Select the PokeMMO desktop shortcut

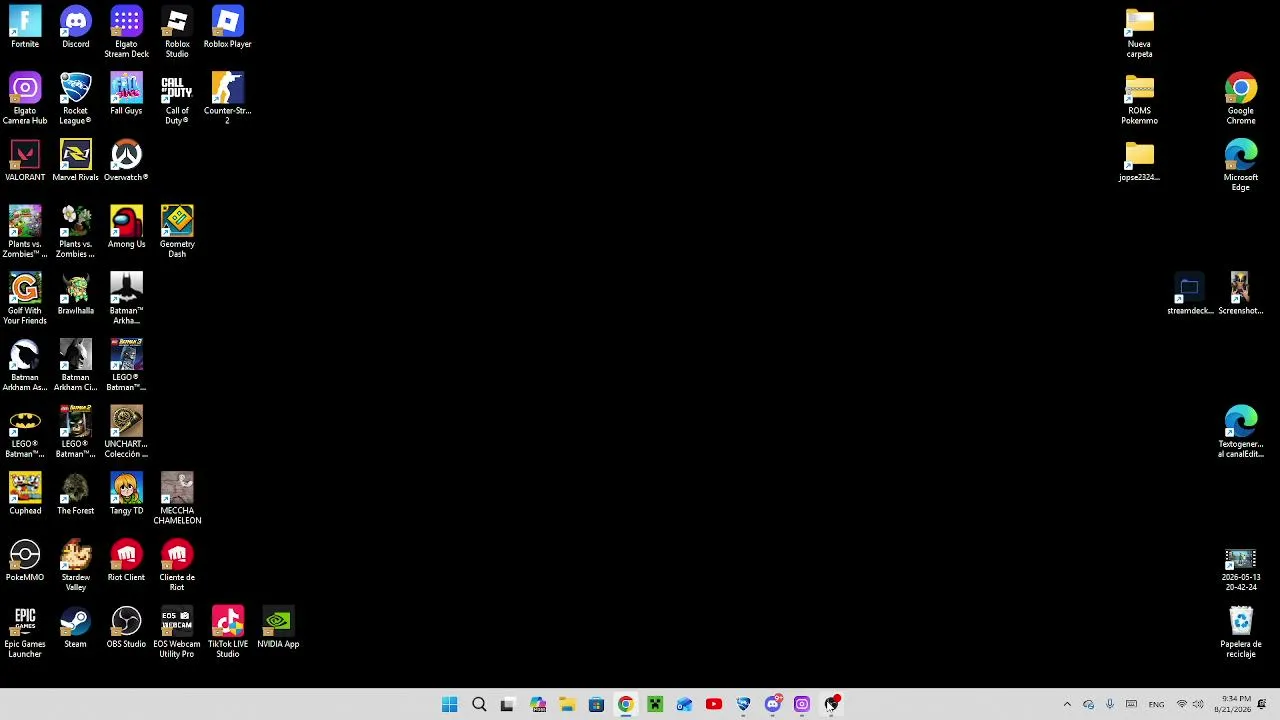(25, 561)
